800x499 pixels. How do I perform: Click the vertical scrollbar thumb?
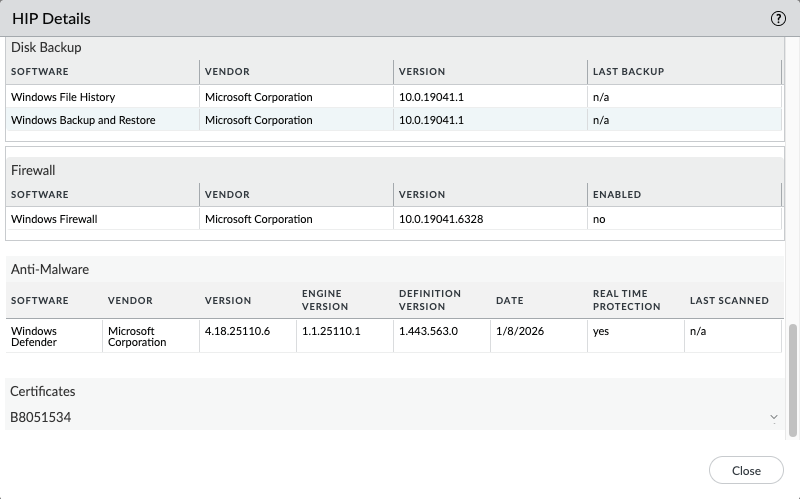(x=793, y=380)
